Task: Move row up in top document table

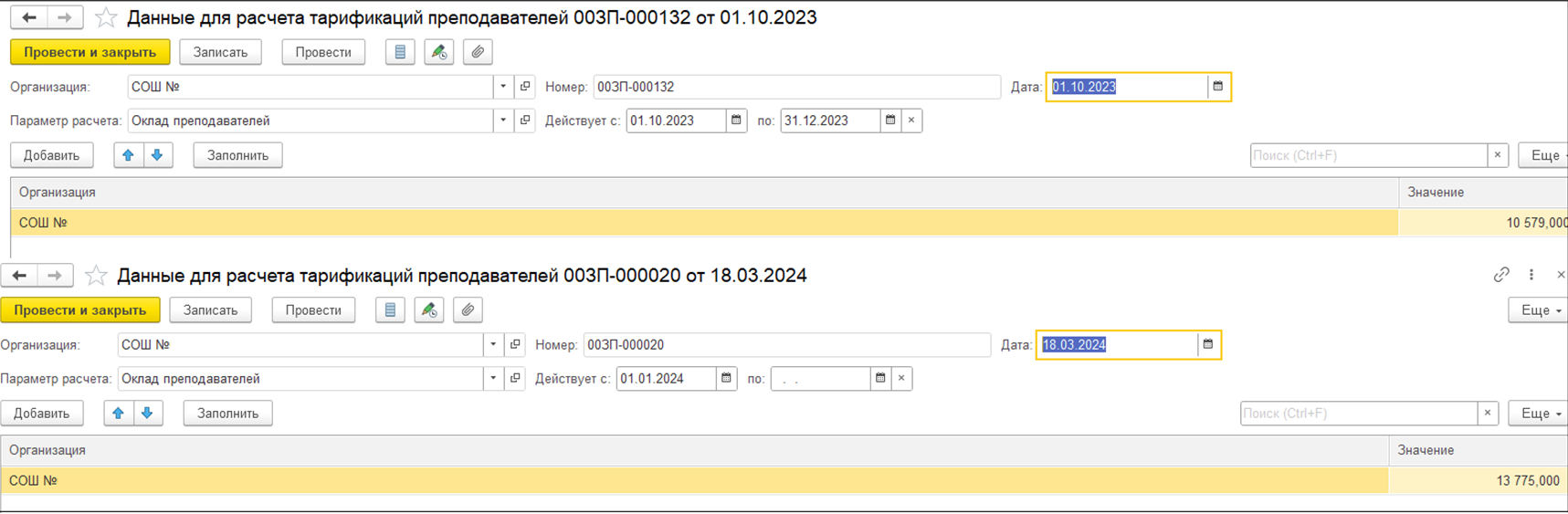Action: (129, 155)
